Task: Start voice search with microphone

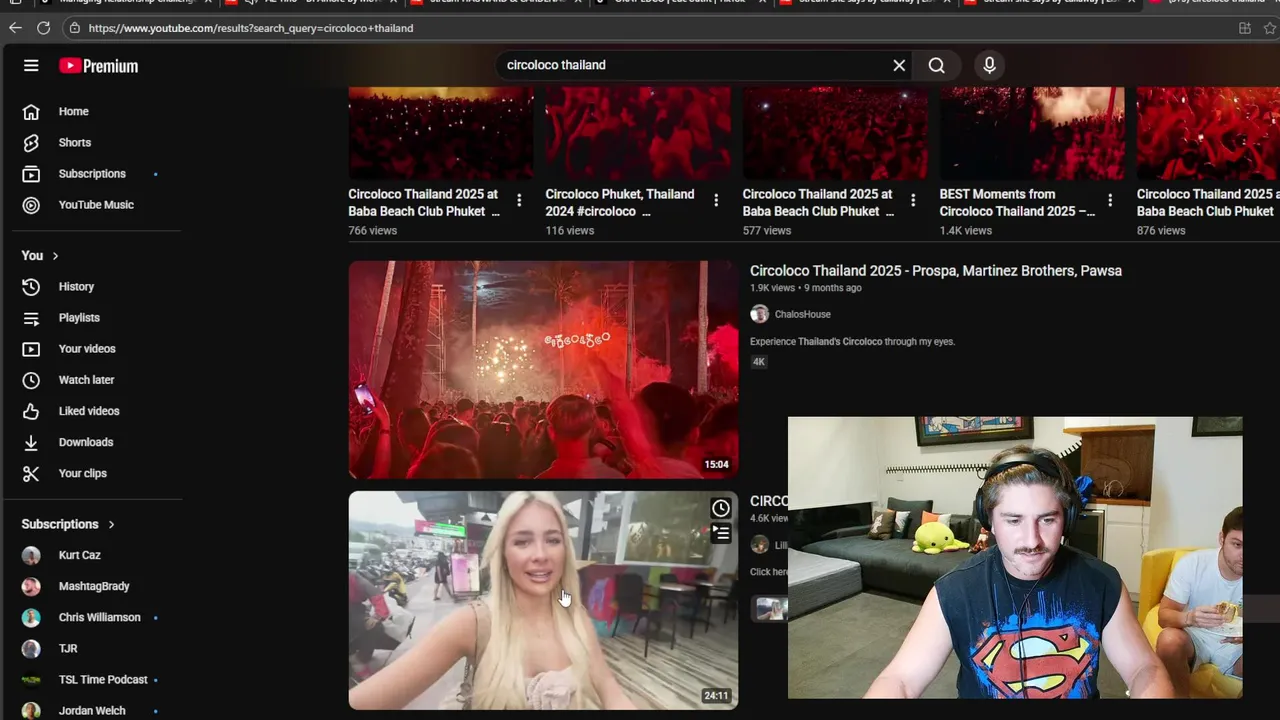Action: pos(989,65)
